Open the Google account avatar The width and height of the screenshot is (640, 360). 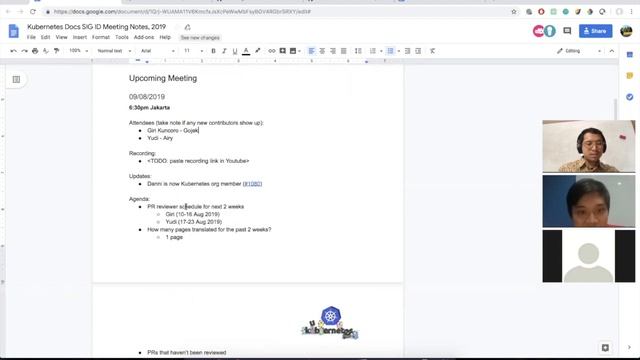point(626,31)
